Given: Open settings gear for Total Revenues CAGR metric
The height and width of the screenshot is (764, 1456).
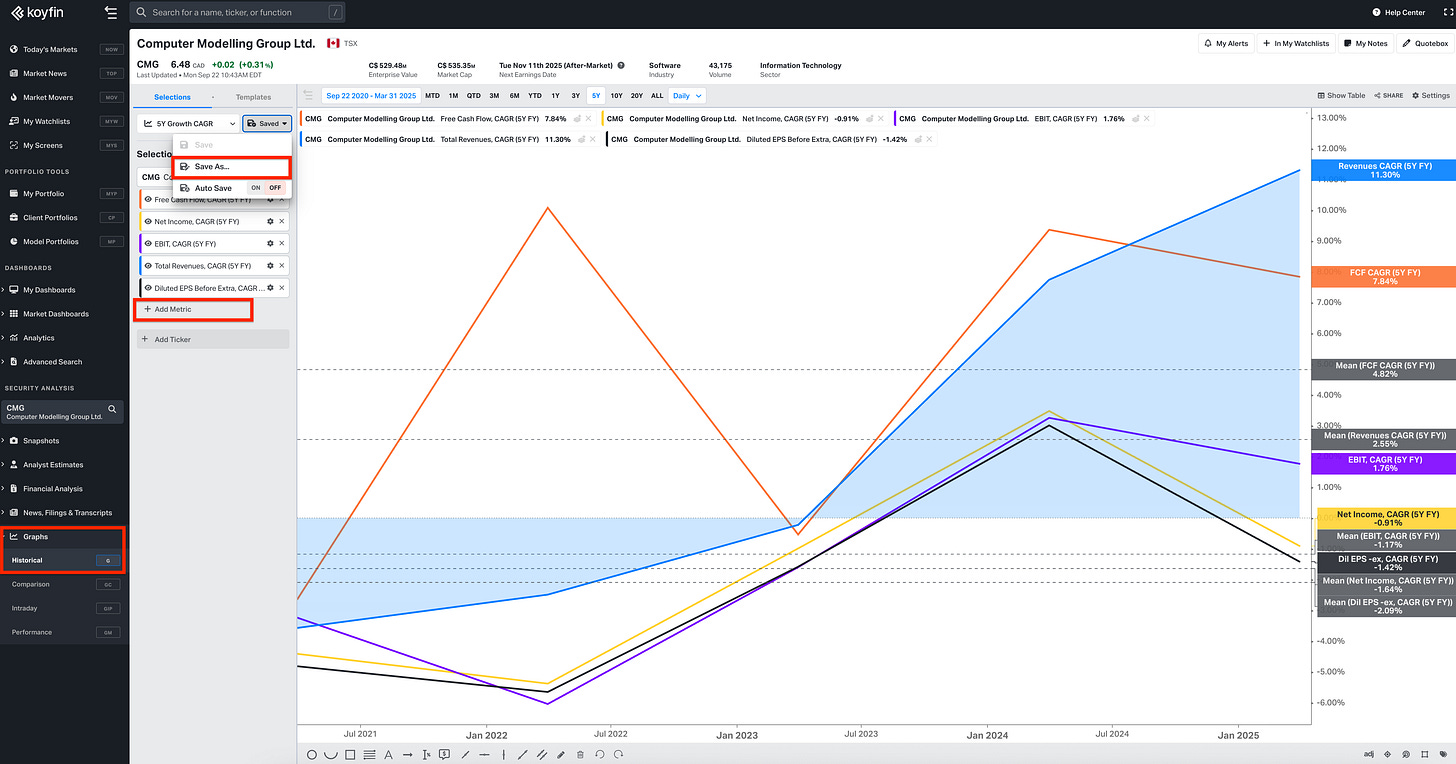Looking at the screenshot, I should (270, 266).
